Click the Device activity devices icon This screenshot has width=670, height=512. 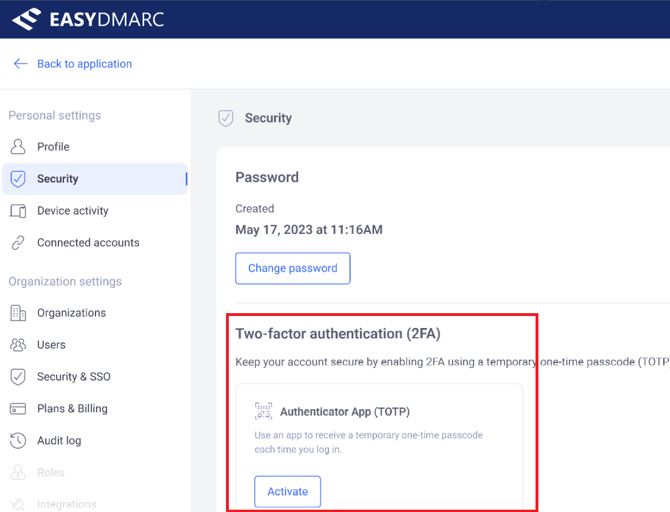[18, 211]
